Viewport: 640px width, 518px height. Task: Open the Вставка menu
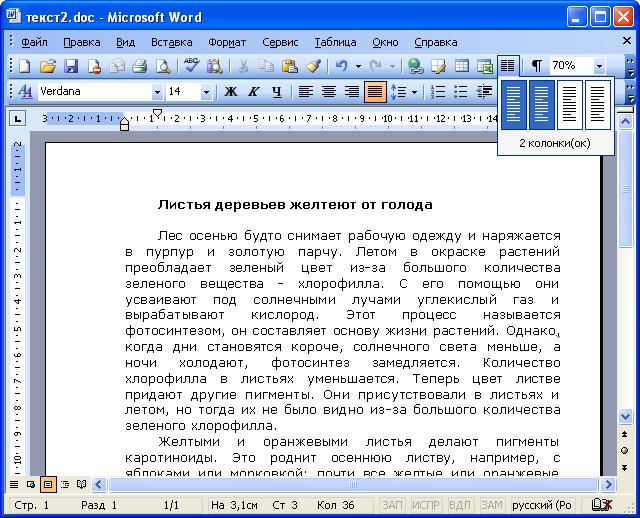(x=171, y=42)
